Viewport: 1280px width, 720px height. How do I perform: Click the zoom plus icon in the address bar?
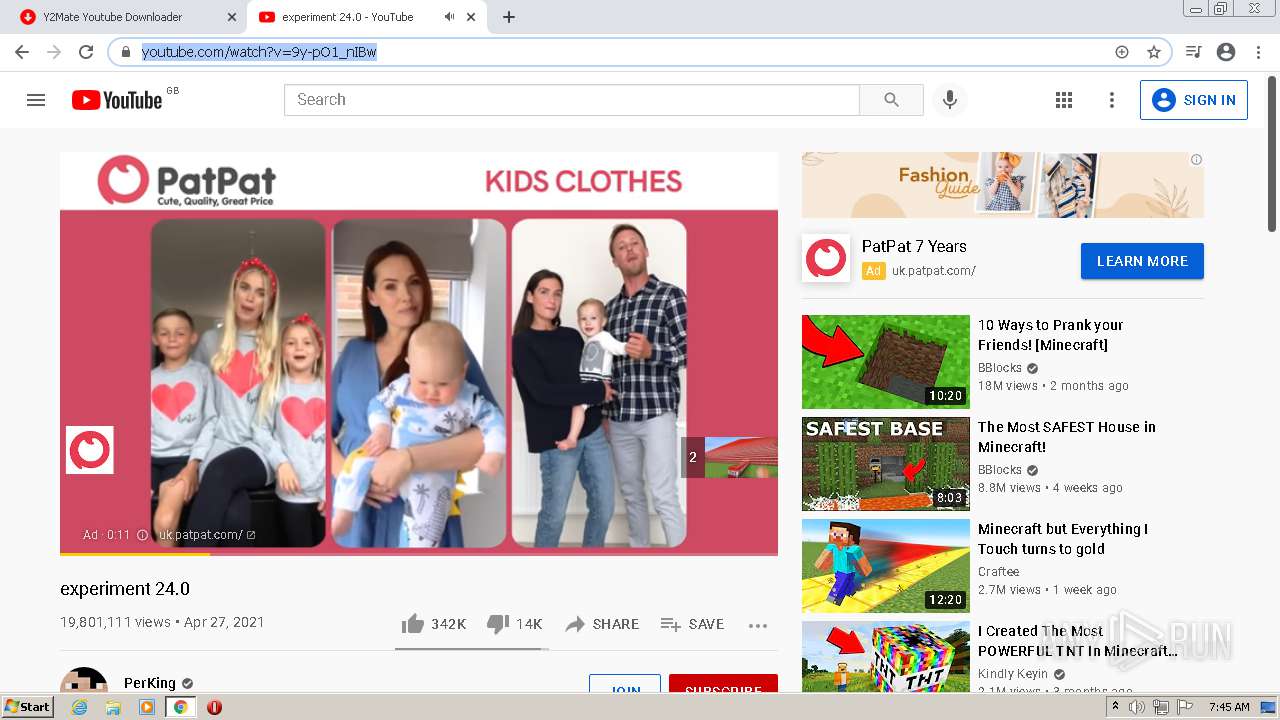pyautogui.click(x=1122, y=52)
